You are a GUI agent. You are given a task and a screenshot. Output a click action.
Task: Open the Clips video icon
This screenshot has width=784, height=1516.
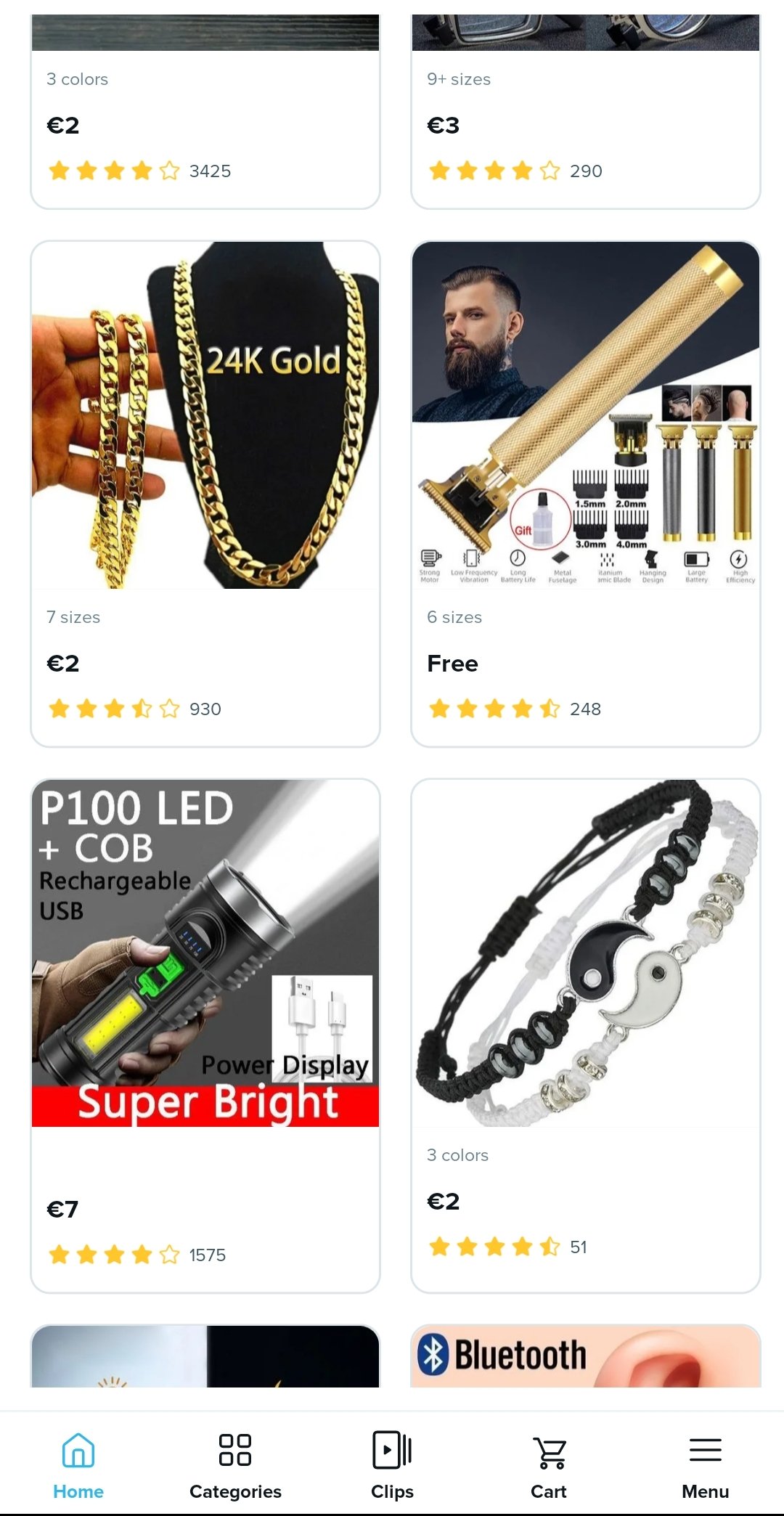[x=392, y=1450]
